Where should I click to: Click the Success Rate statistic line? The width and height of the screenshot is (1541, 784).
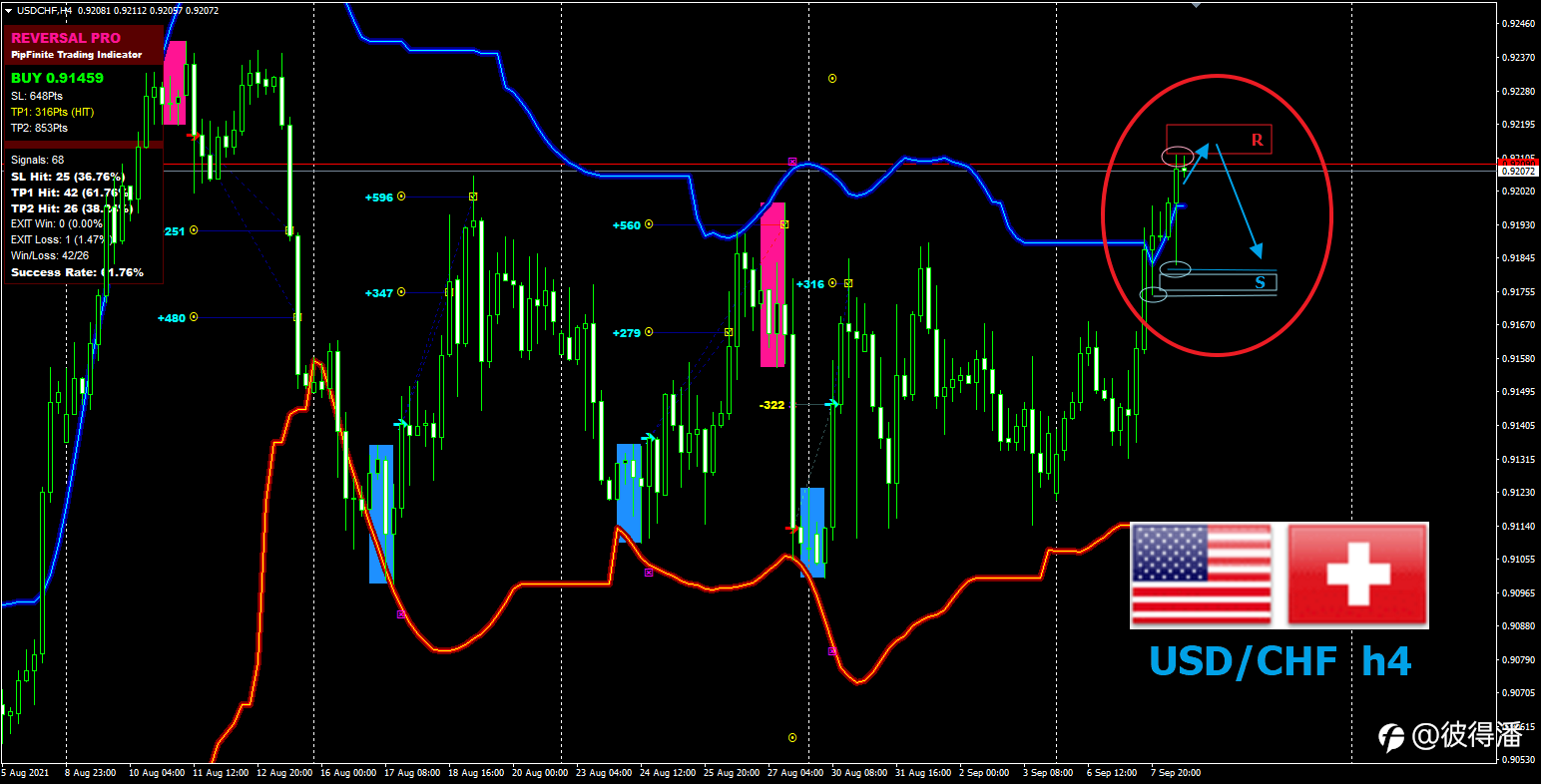77,272
